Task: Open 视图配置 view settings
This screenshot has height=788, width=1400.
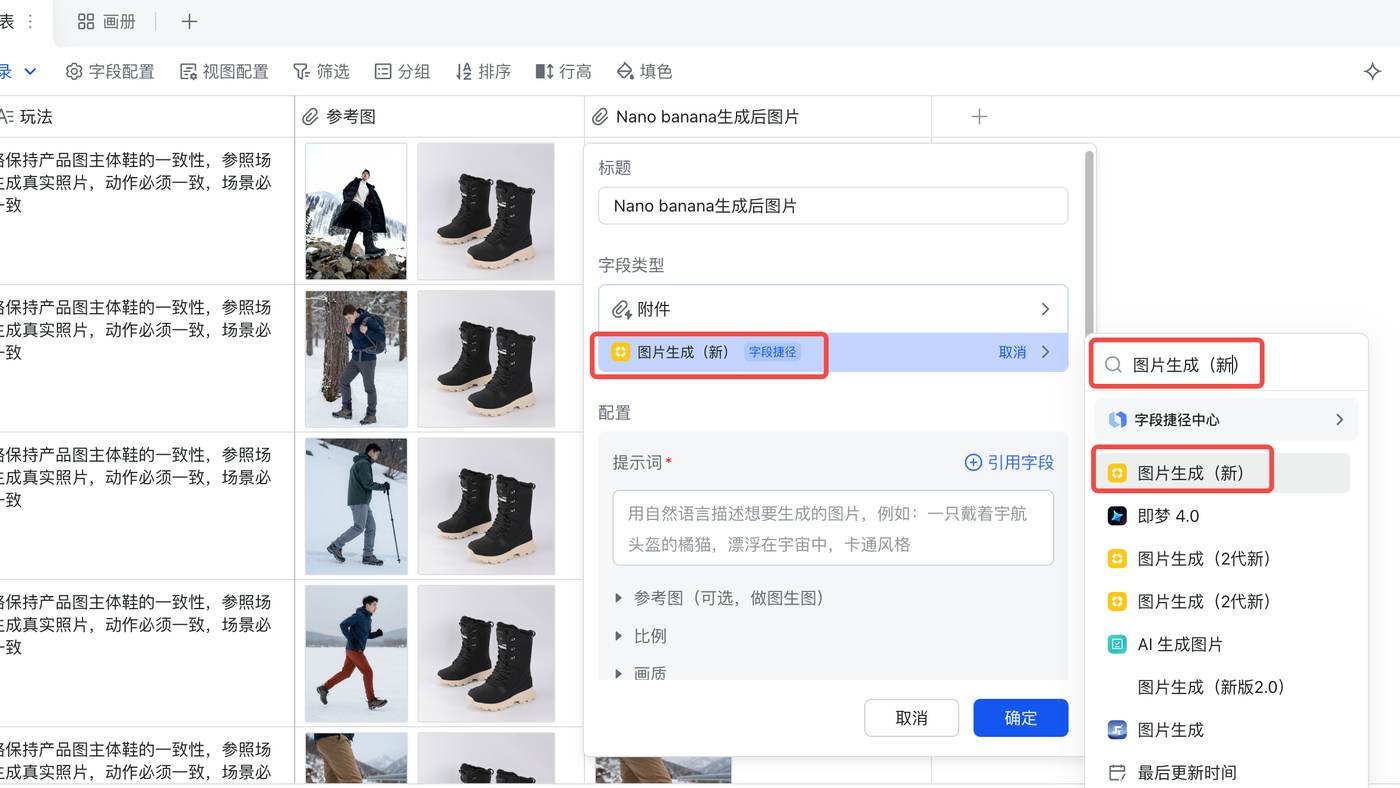Action: [x=224, y=71]
